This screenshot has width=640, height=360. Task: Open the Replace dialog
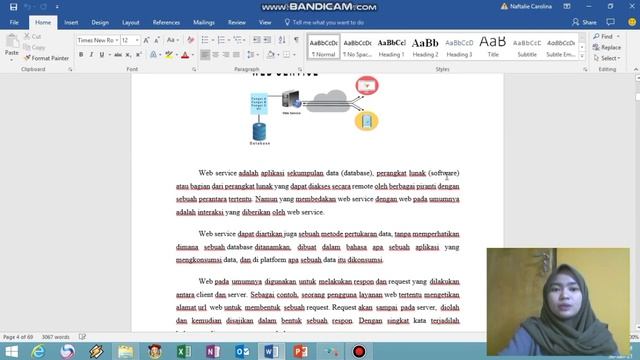(607, 47)
